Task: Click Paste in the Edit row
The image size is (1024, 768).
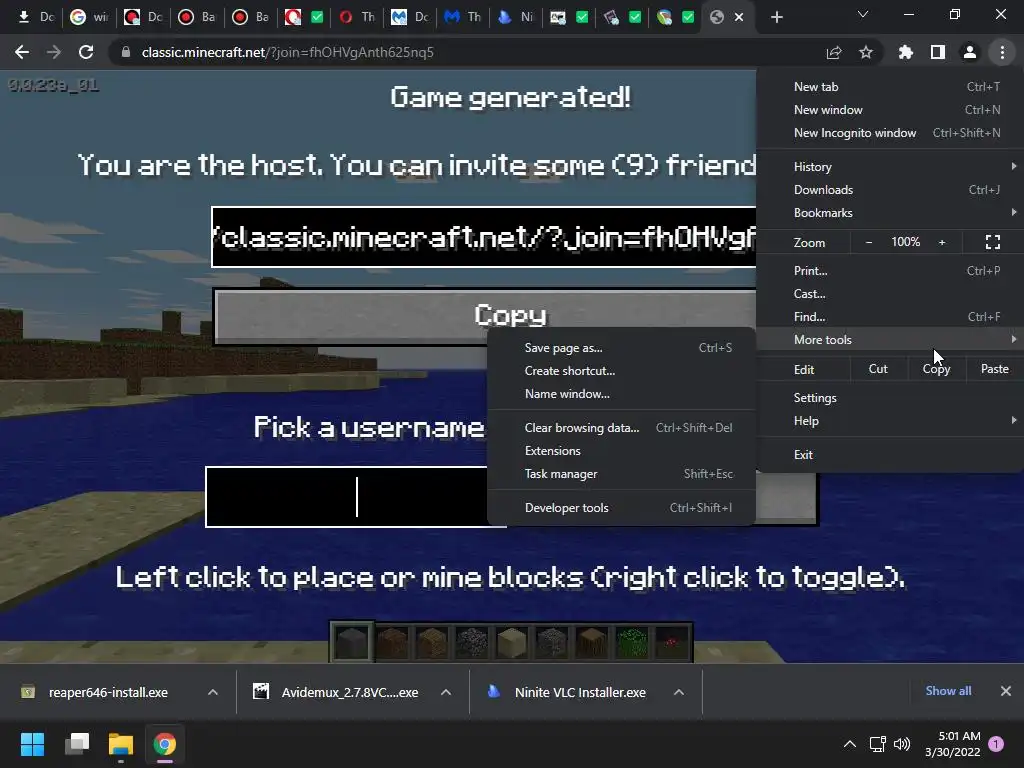Action: point(995,369)
